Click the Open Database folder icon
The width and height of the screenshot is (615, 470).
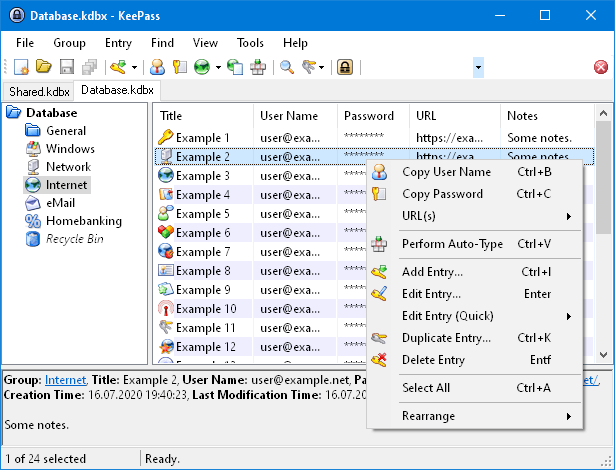tap(44, 67)
